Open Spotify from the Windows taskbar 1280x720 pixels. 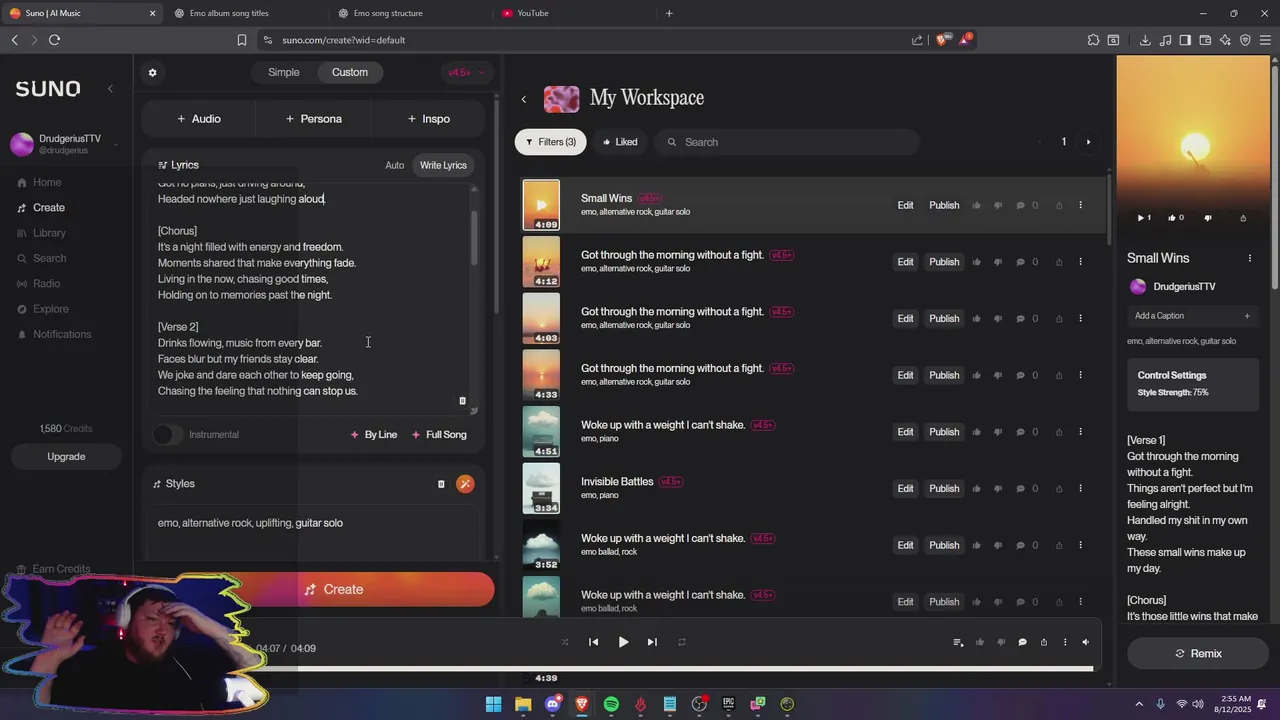point(611,704)
